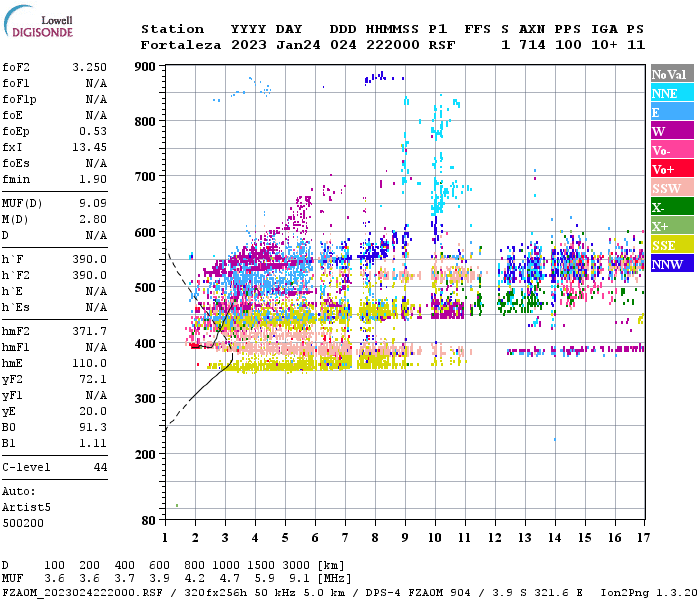Select the E blue legend swatch
This screenshot has height=600, width=700.
[x=672, y=111]
